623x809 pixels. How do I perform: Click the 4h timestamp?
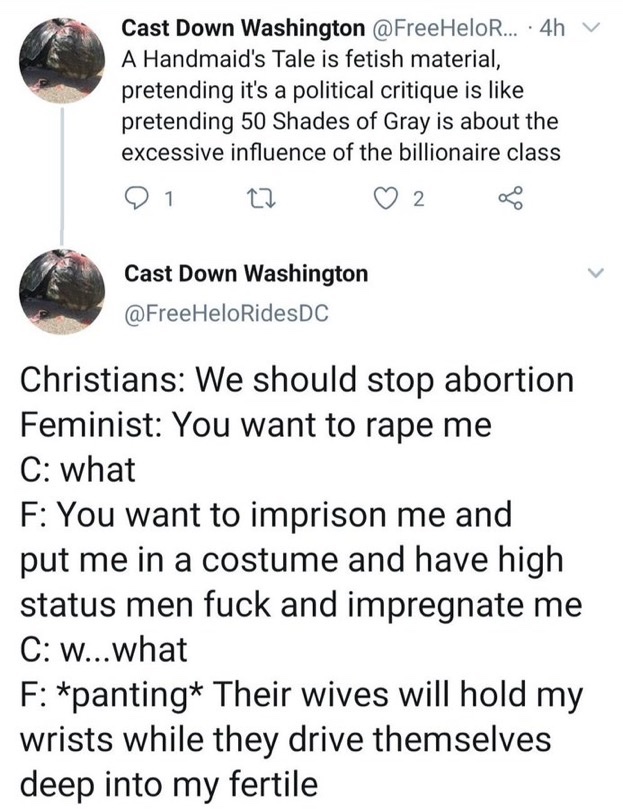(x=552, y=28)
